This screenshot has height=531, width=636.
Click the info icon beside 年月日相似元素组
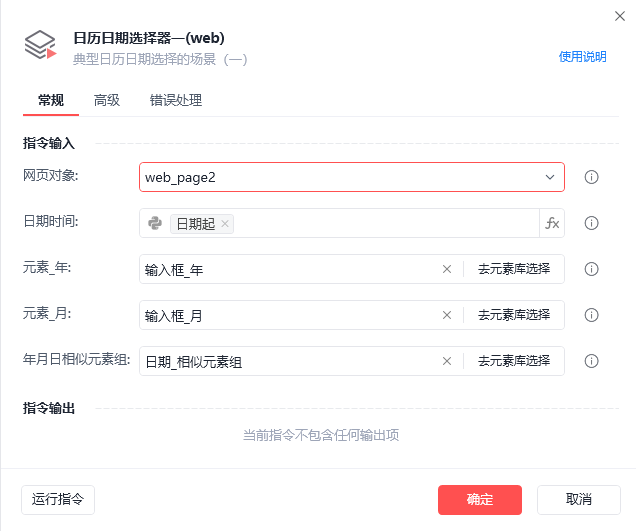coord(591,361)
